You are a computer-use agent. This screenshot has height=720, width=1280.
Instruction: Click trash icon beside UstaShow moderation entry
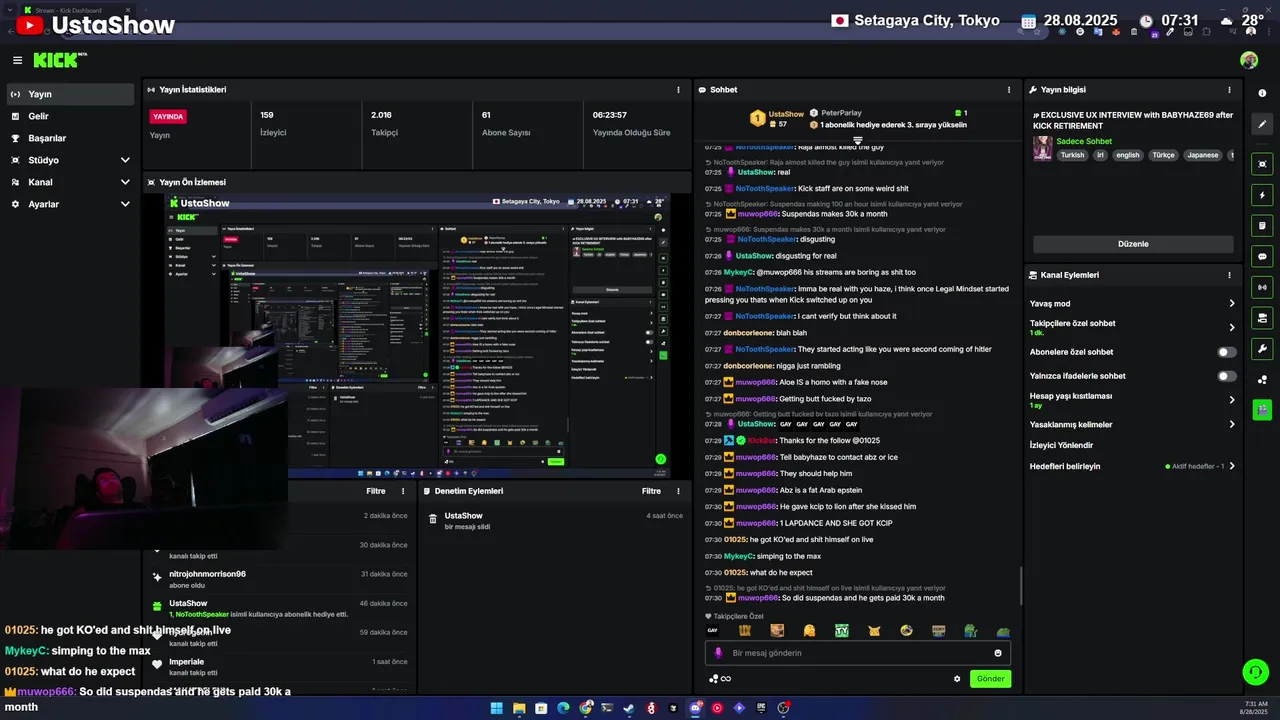click(433, 519)
